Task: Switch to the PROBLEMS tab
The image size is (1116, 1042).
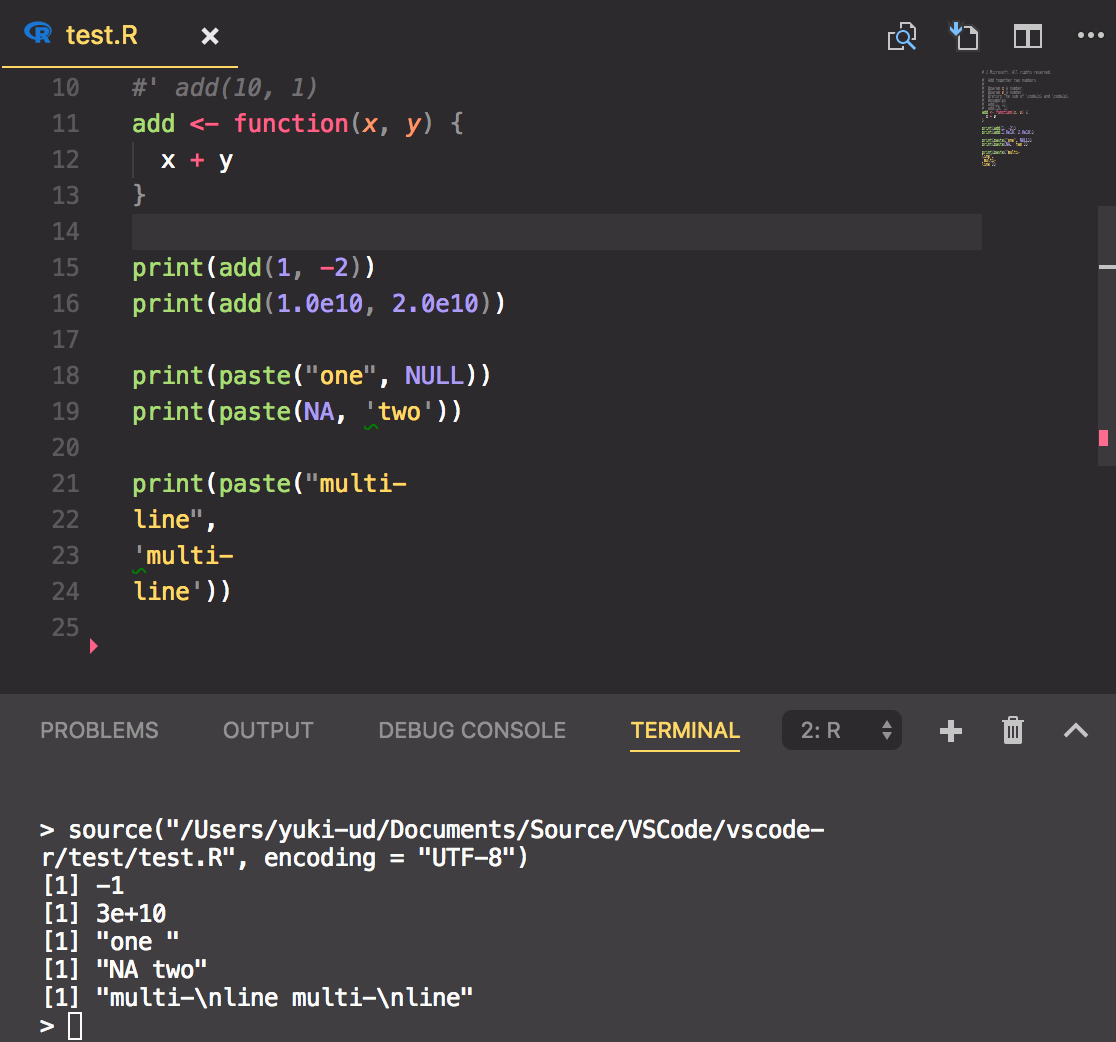Action: [x=98, y=730]
